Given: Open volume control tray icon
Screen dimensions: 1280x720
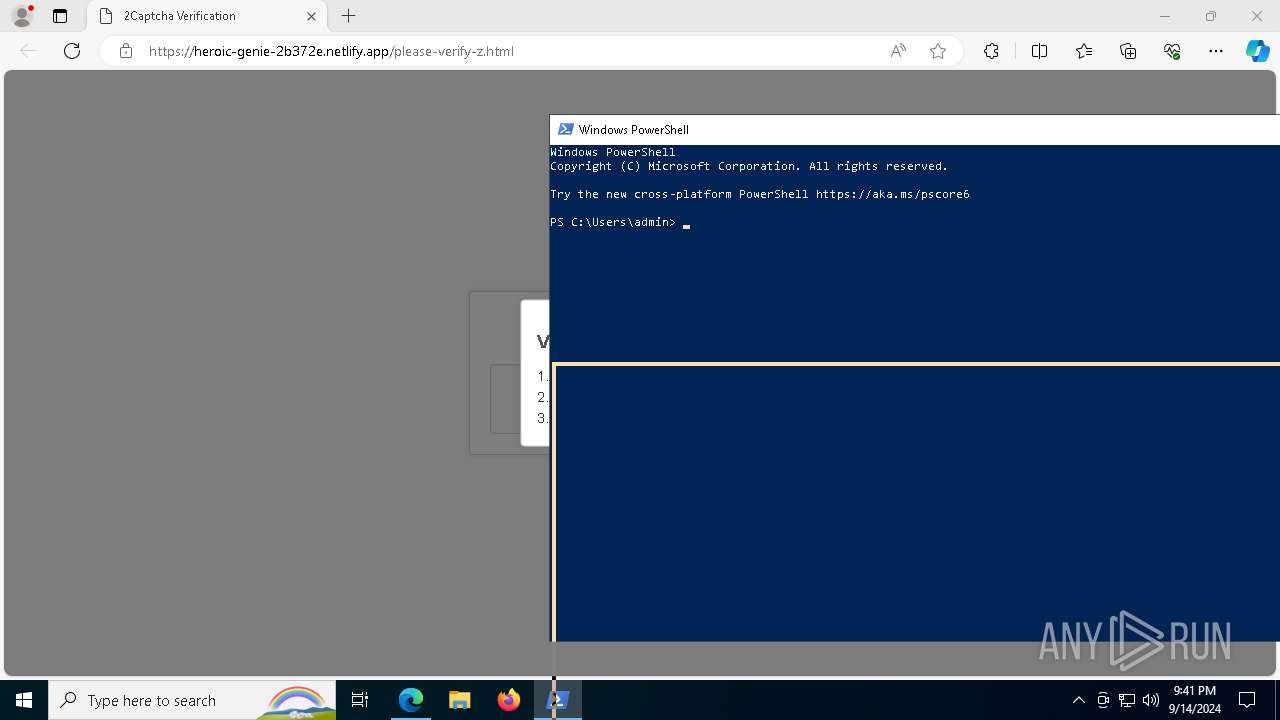Looking at the screenshot, I should coord(1151,700).
